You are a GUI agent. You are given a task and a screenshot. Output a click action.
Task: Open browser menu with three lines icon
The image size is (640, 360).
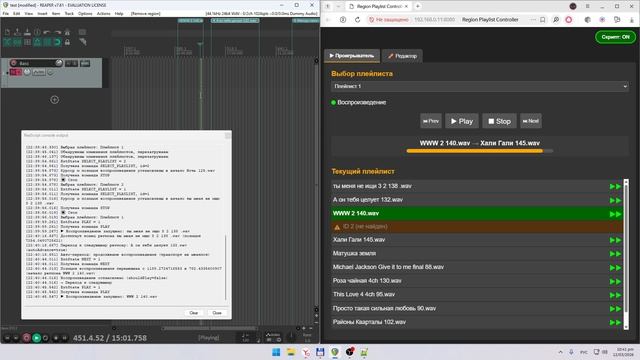tap(587, 6)
